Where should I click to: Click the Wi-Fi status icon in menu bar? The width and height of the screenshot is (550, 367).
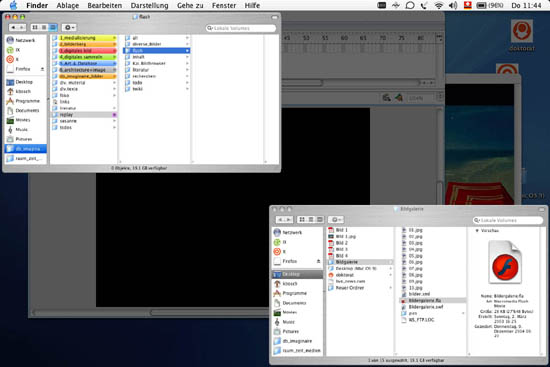click(x=438, y=5)
